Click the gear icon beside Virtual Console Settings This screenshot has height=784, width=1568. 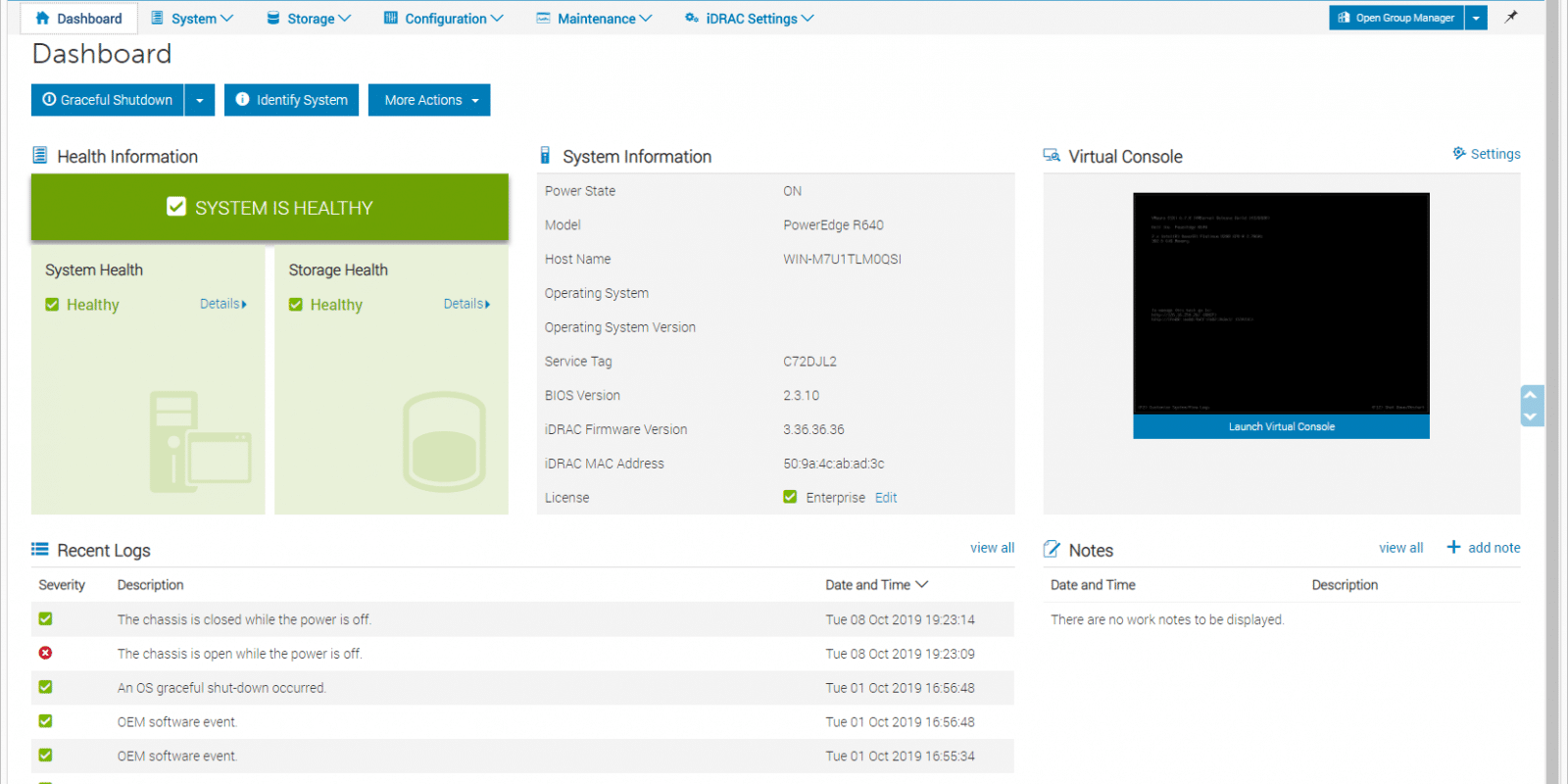tap(1459, 153)
